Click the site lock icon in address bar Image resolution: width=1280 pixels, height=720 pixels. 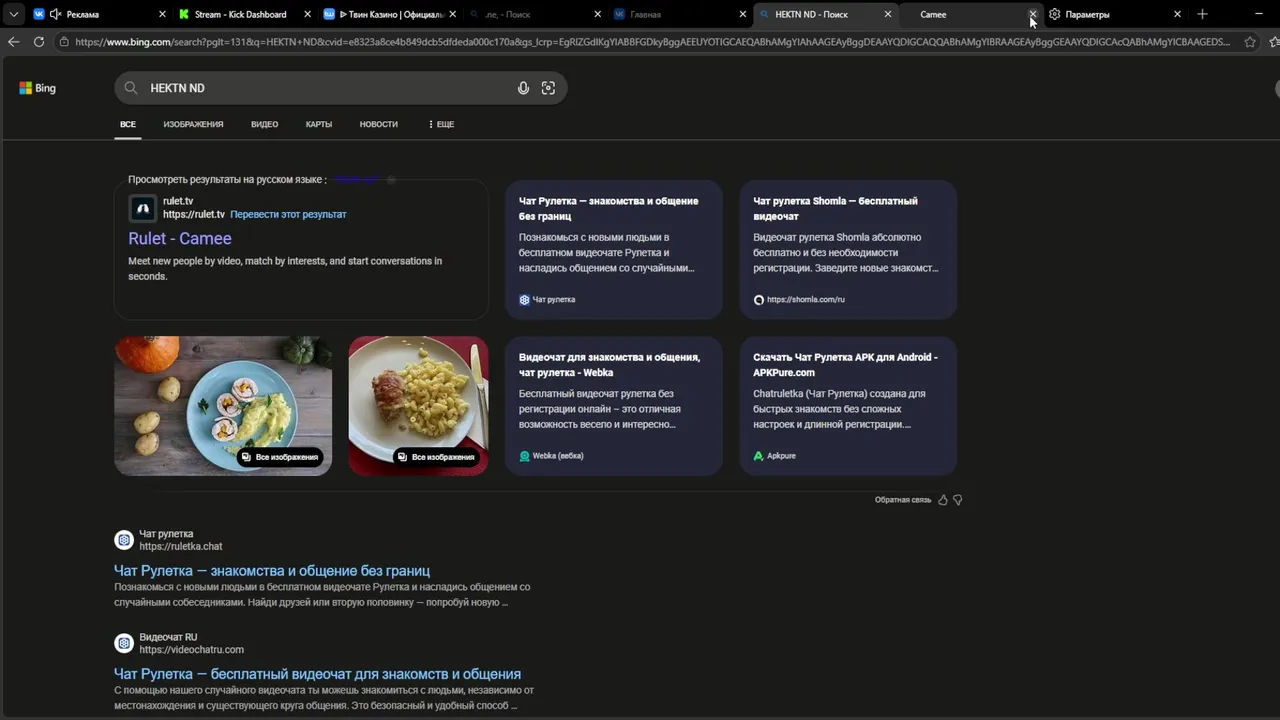click(64, 42)
